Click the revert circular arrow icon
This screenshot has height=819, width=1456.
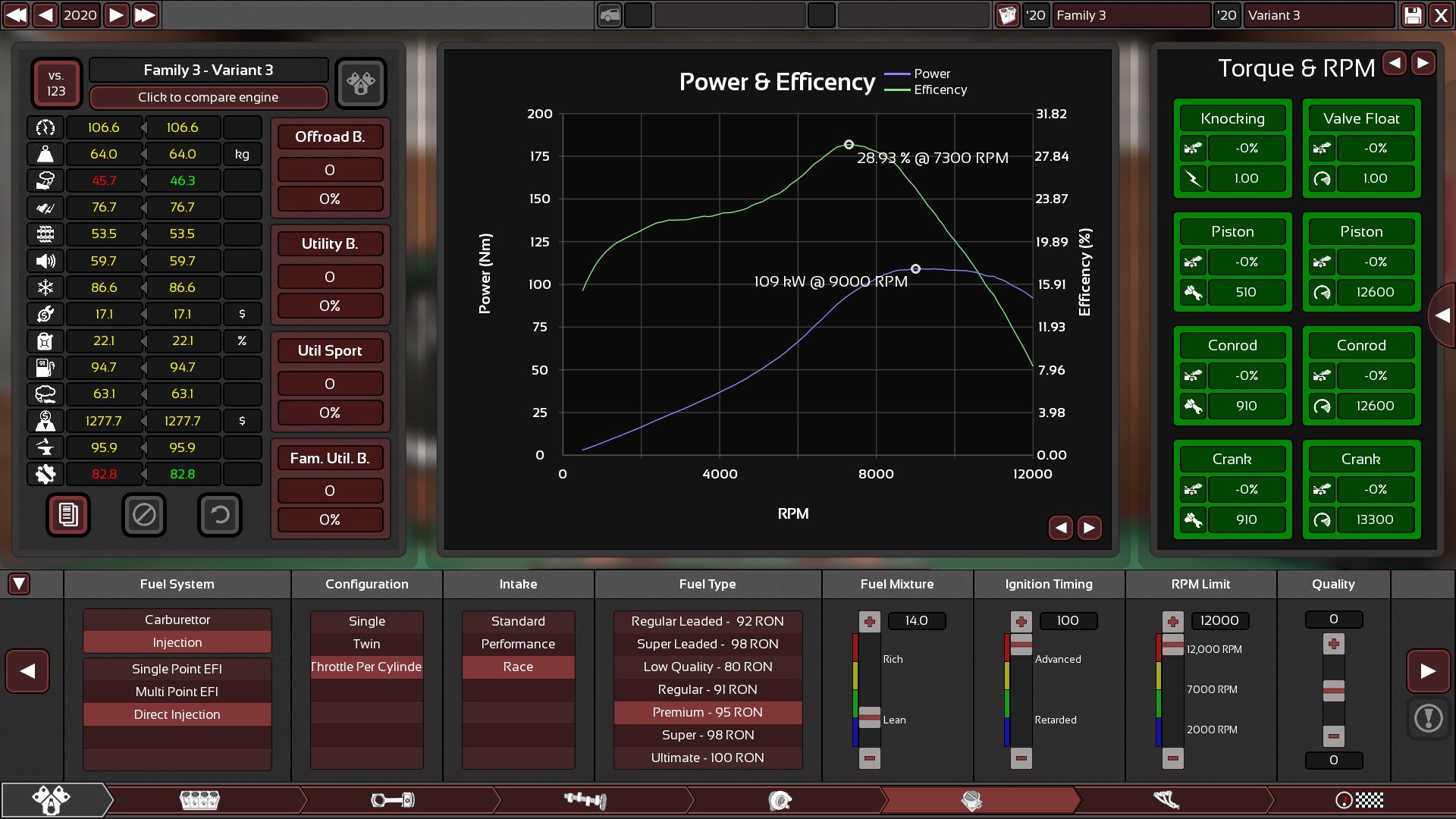(x=220, y=515)
